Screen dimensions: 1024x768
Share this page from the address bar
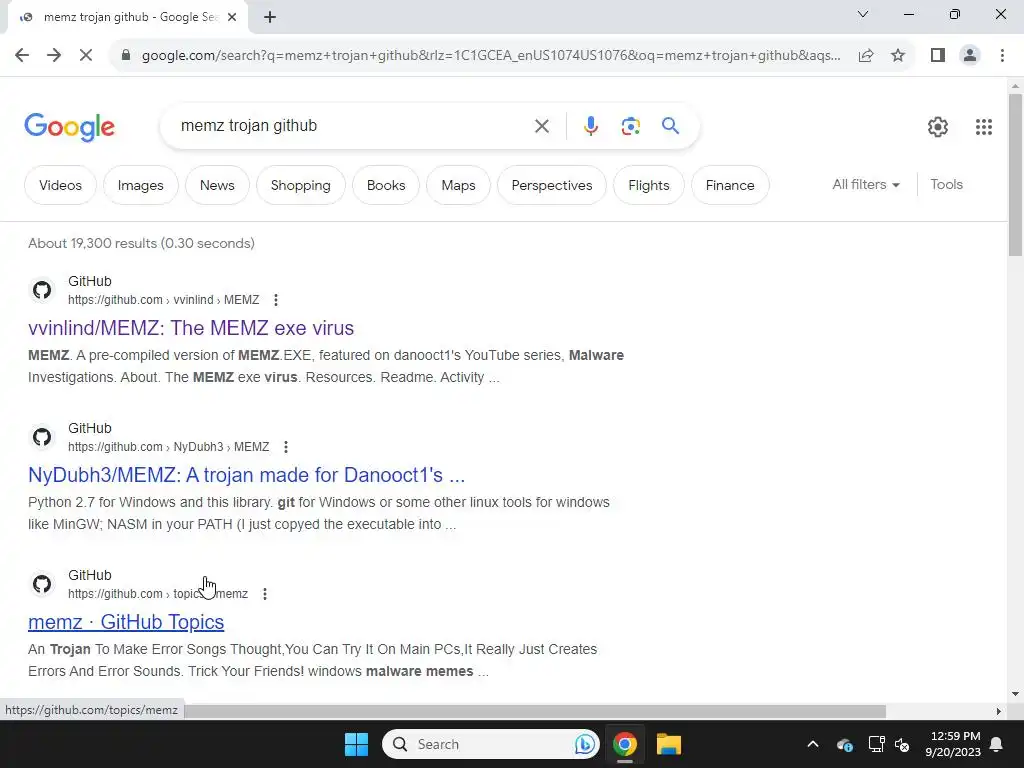[866, 55]
